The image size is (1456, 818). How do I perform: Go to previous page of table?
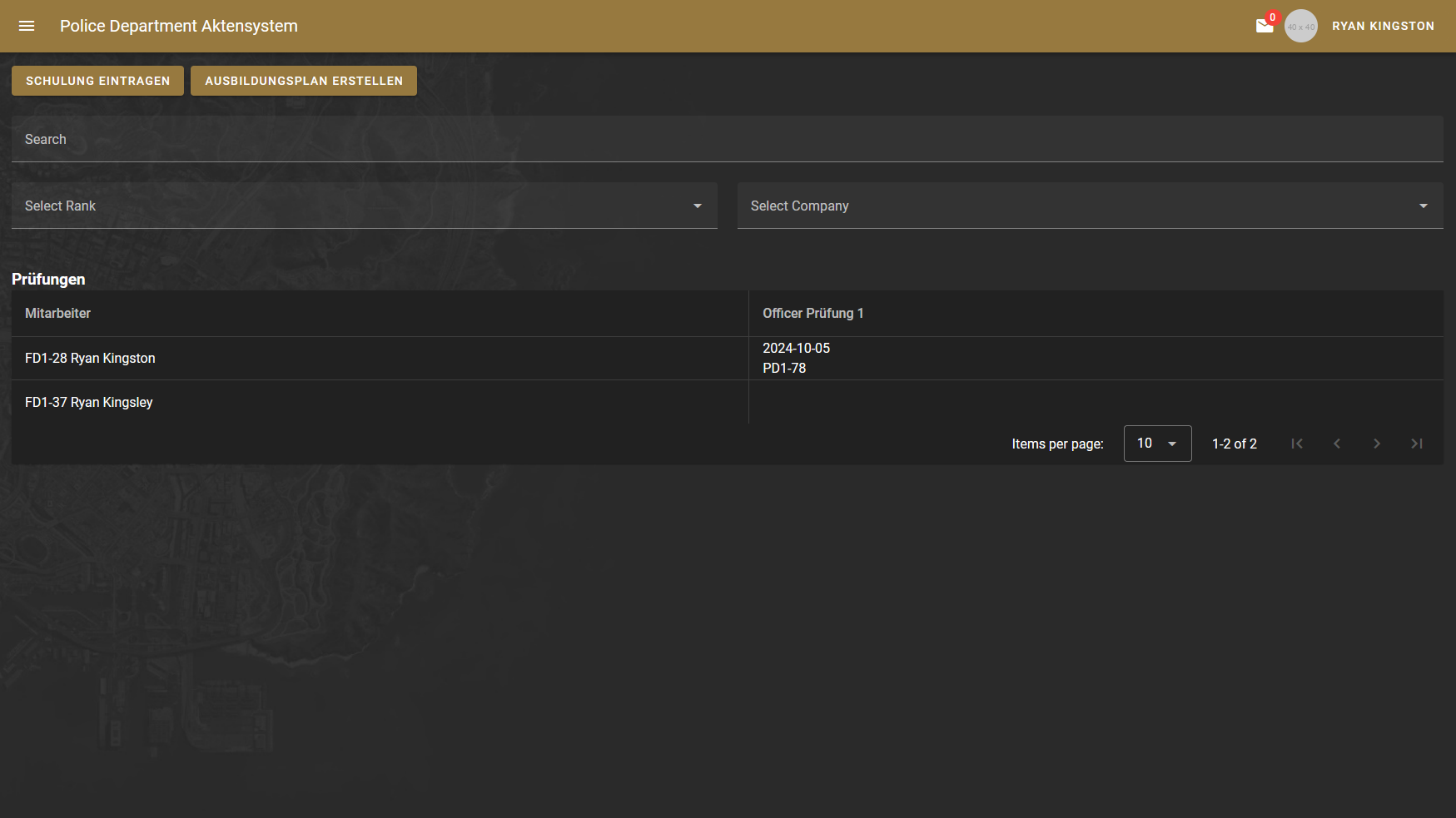[x=1337, y=444]
